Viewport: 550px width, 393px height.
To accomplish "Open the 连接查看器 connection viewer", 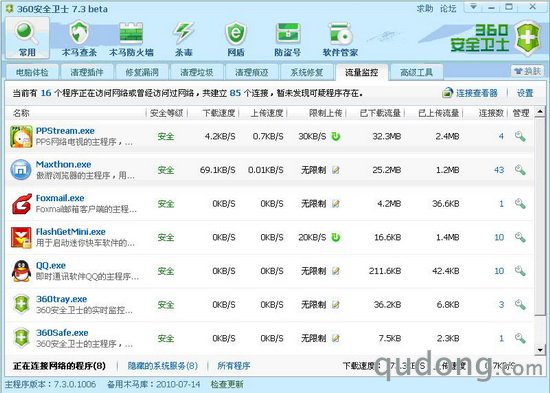I will tap(470, 93).
